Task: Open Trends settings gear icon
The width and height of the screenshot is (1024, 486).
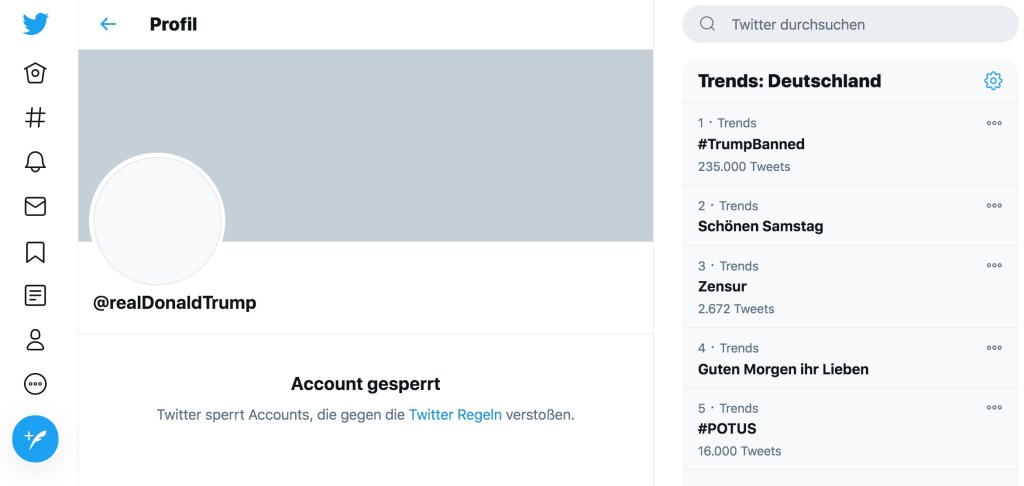Action: coord(993,81)
